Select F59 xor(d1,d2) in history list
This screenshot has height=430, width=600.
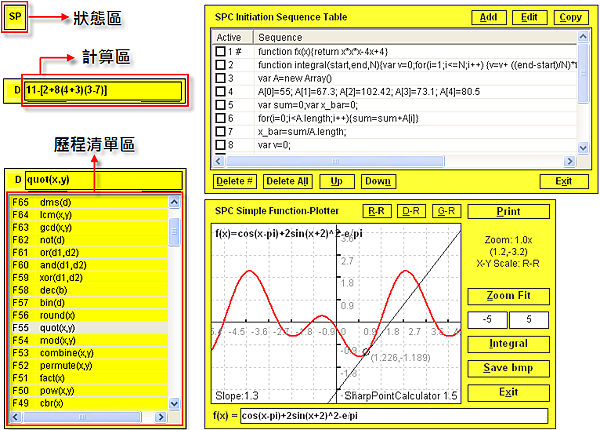(x=89, y=278)
